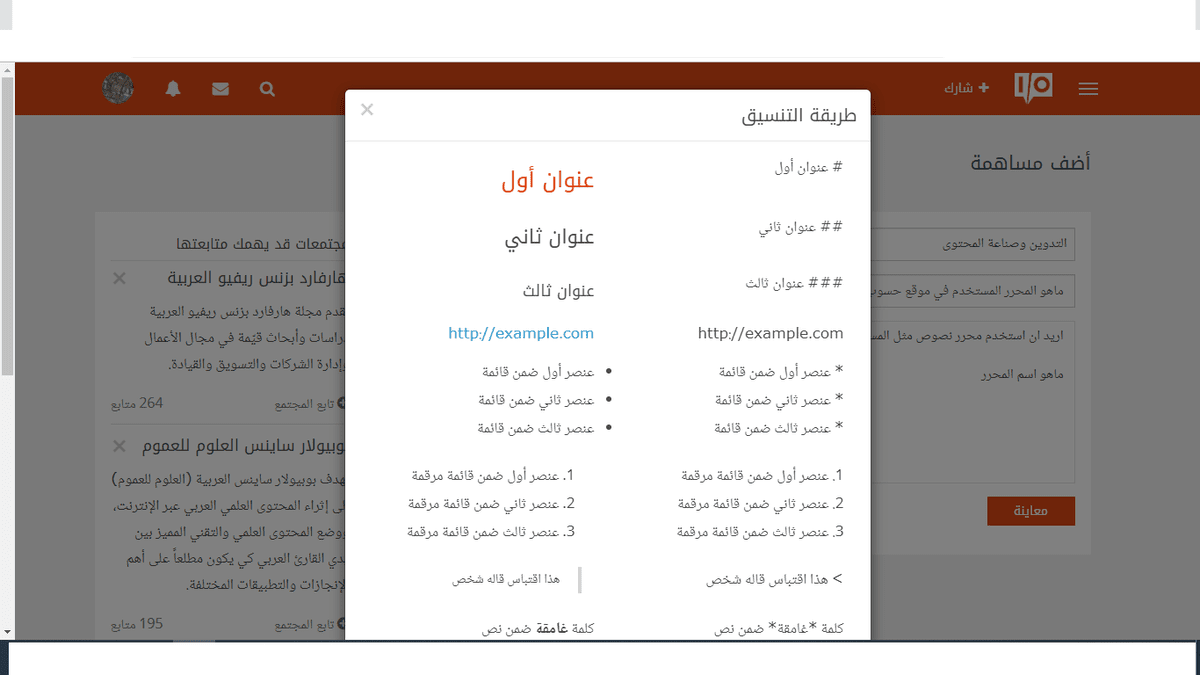Open the user avatar profile

(x=119, y=87)
